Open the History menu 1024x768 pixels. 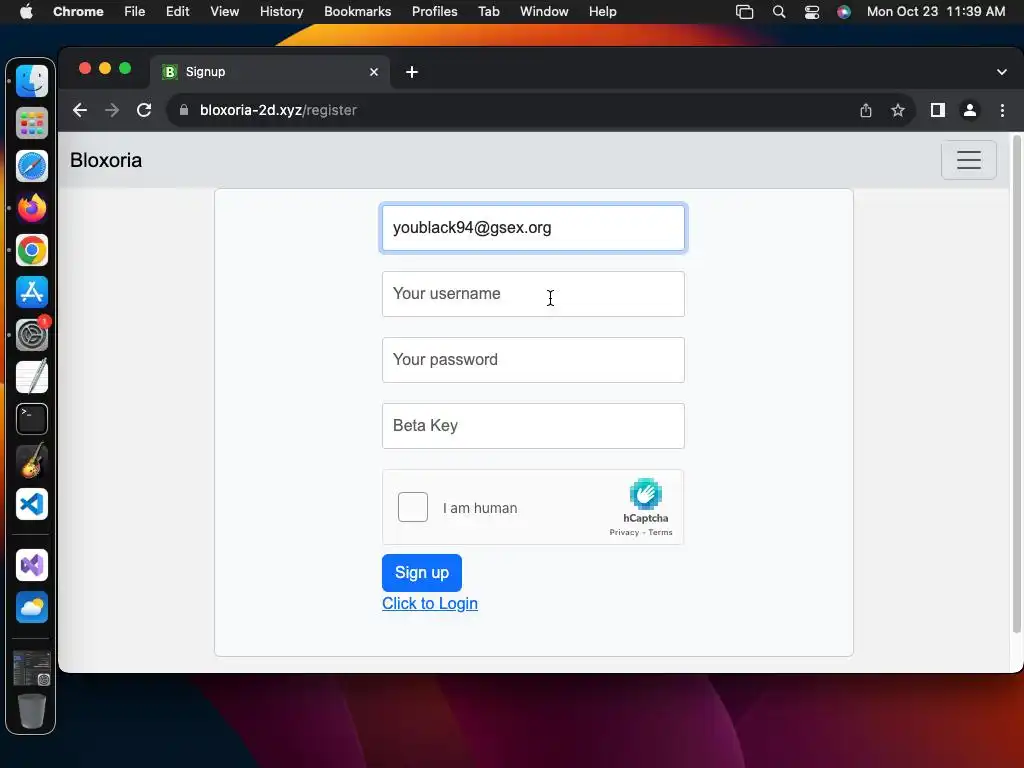click(281, 12)
